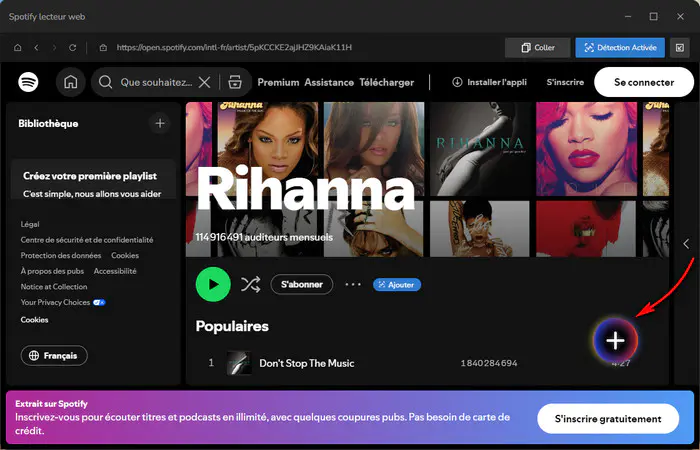Open the three-dots more options menu
Image resolution: width=700 pixels, height=450 pixels.
(x=353, y=284)
